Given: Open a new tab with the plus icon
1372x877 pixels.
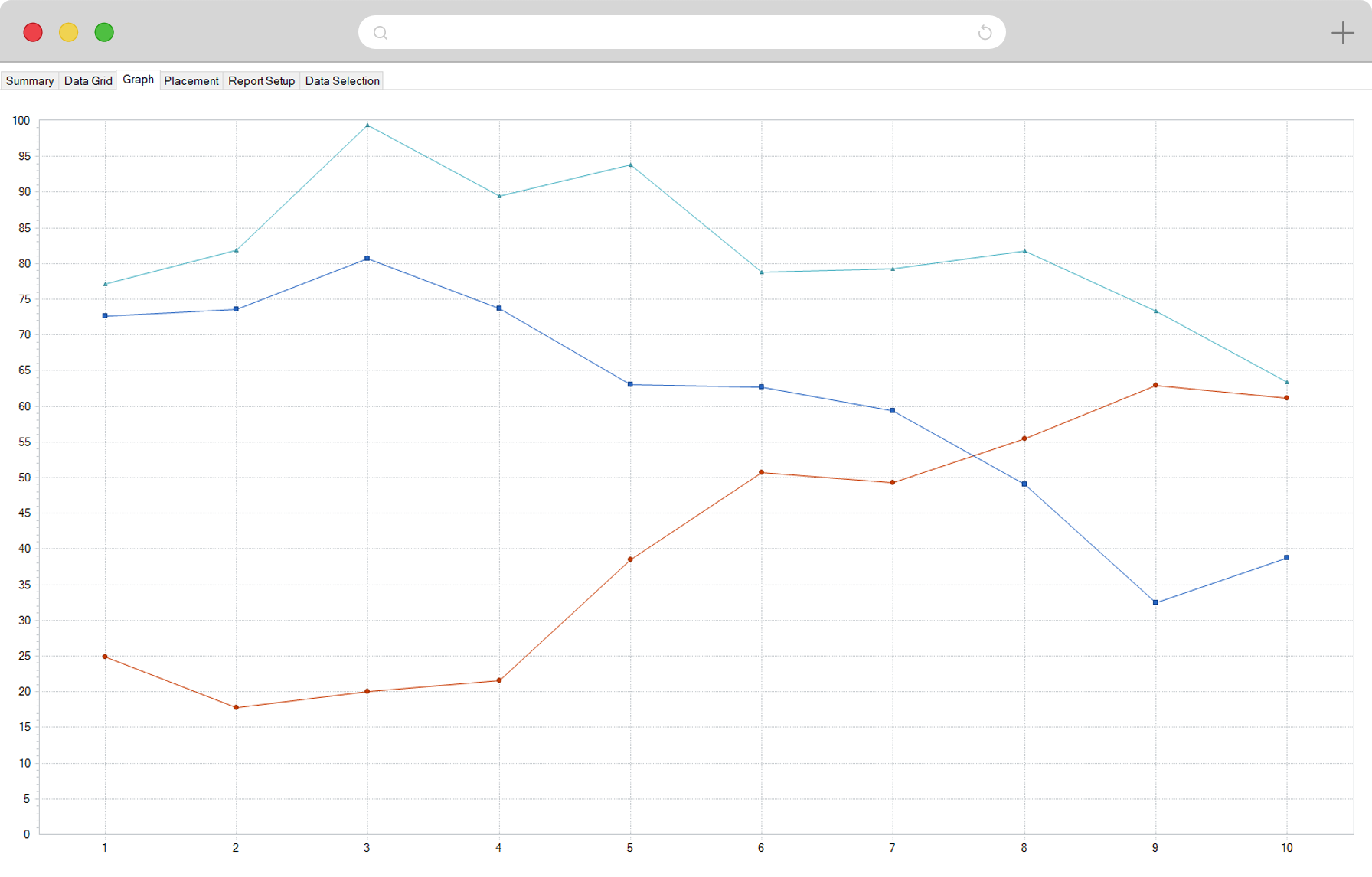Looking at the screenshot, I should click(1342, 33).
